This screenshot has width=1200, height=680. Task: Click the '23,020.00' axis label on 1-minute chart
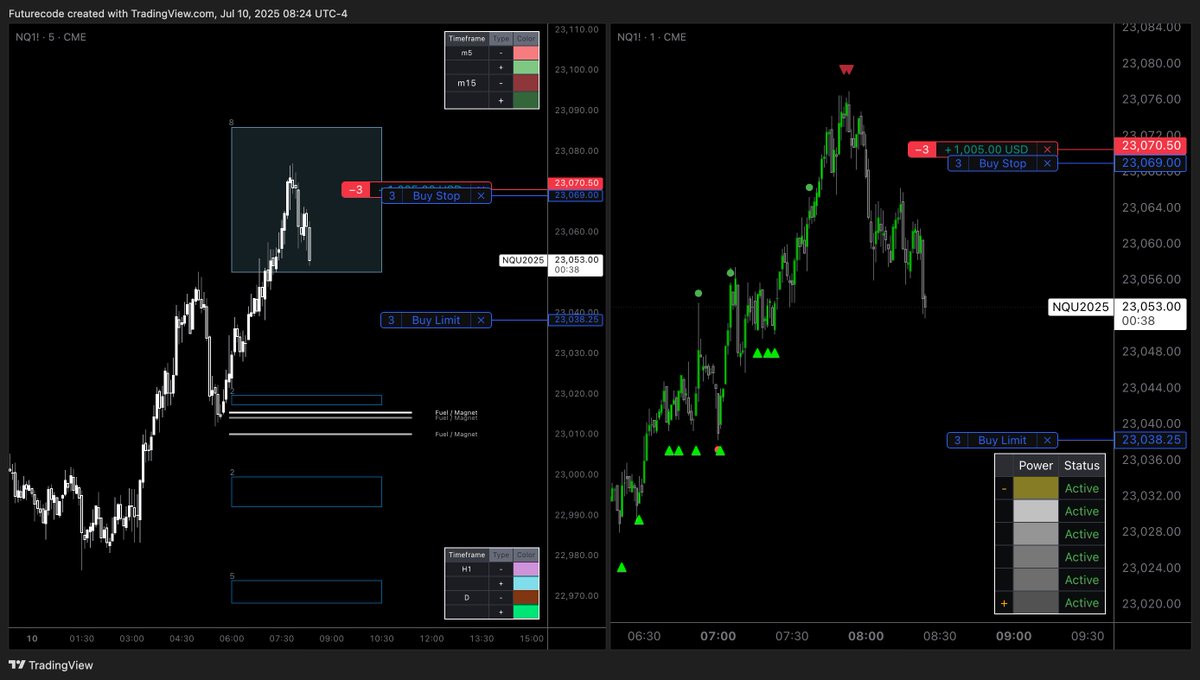click(x=1152, y=604)
